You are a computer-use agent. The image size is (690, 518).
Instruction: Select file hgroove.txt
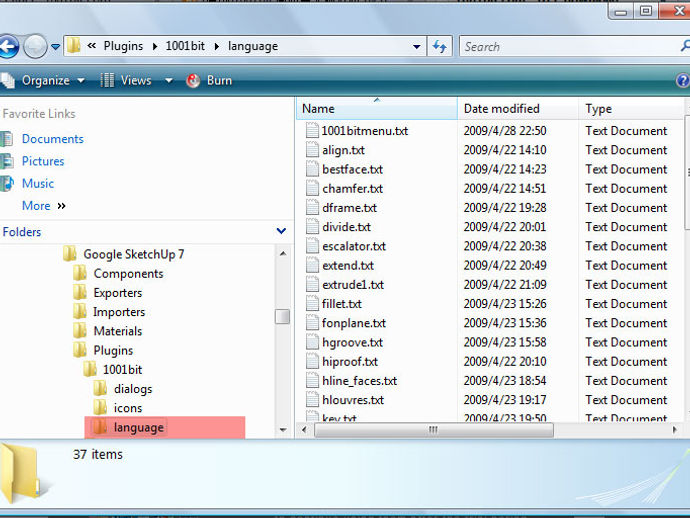[x=352, y=342]
